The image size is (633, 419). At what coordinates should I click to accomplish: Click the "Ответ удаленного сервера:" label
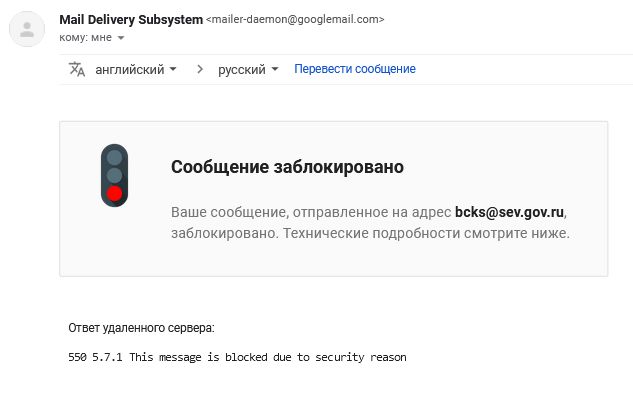coord(141,328)
